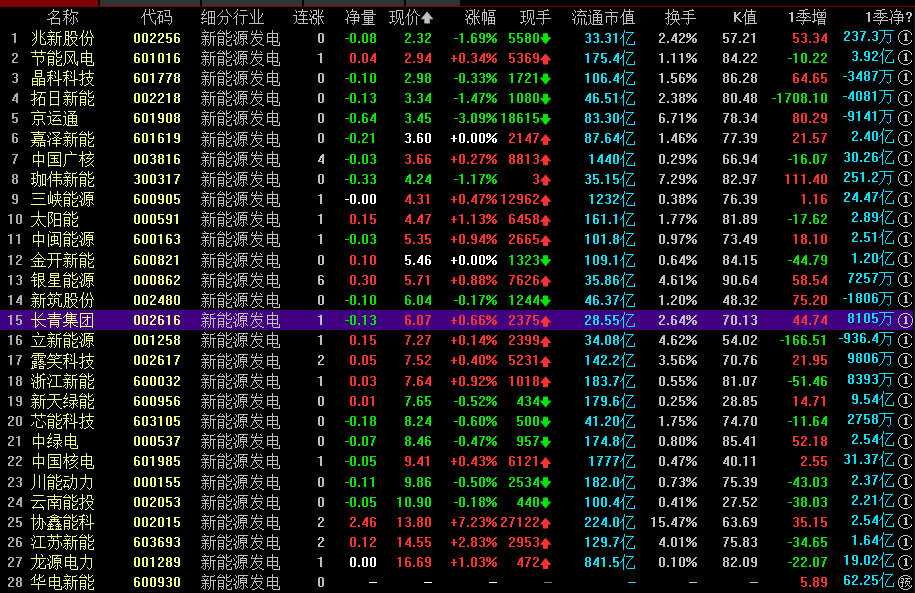Click the 名称 column header
915x593 pixels.
62,18
